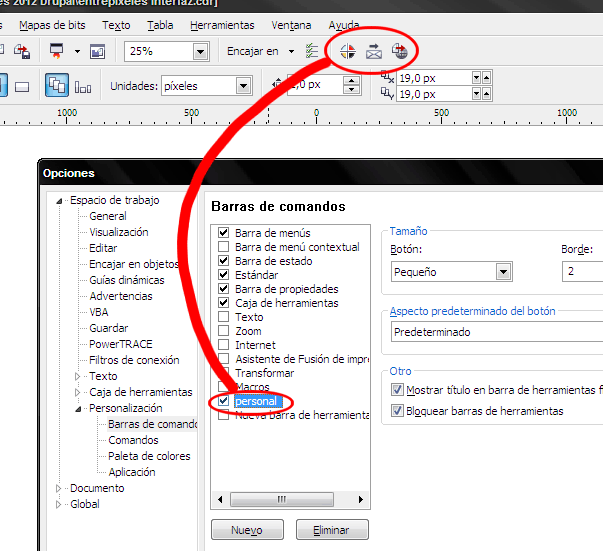
Task: Open the Ventana menu
Action: [291, 25]
